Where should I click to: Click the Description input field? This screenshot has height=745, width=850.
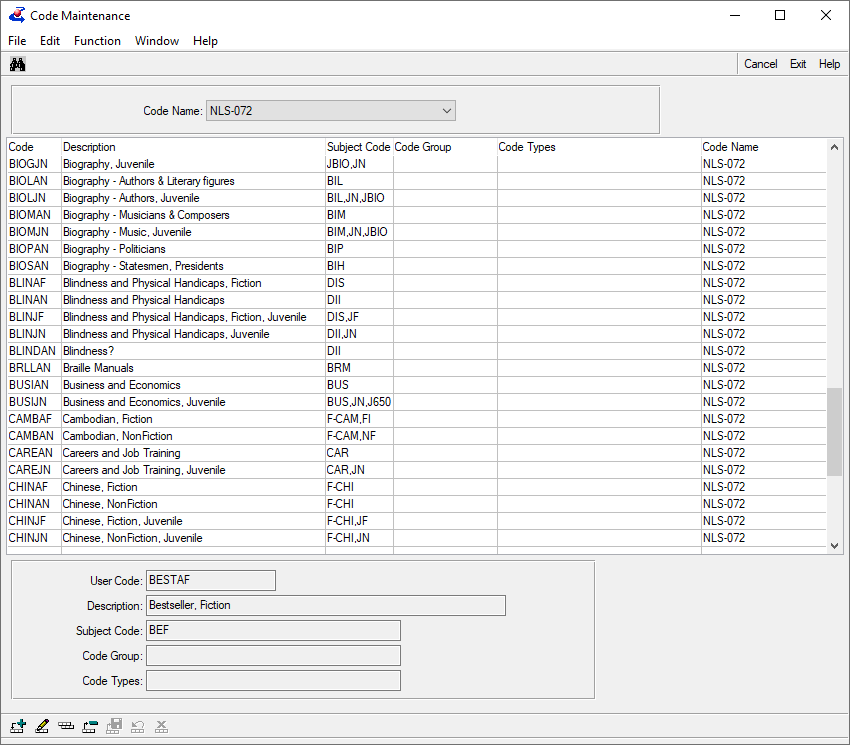325,605
